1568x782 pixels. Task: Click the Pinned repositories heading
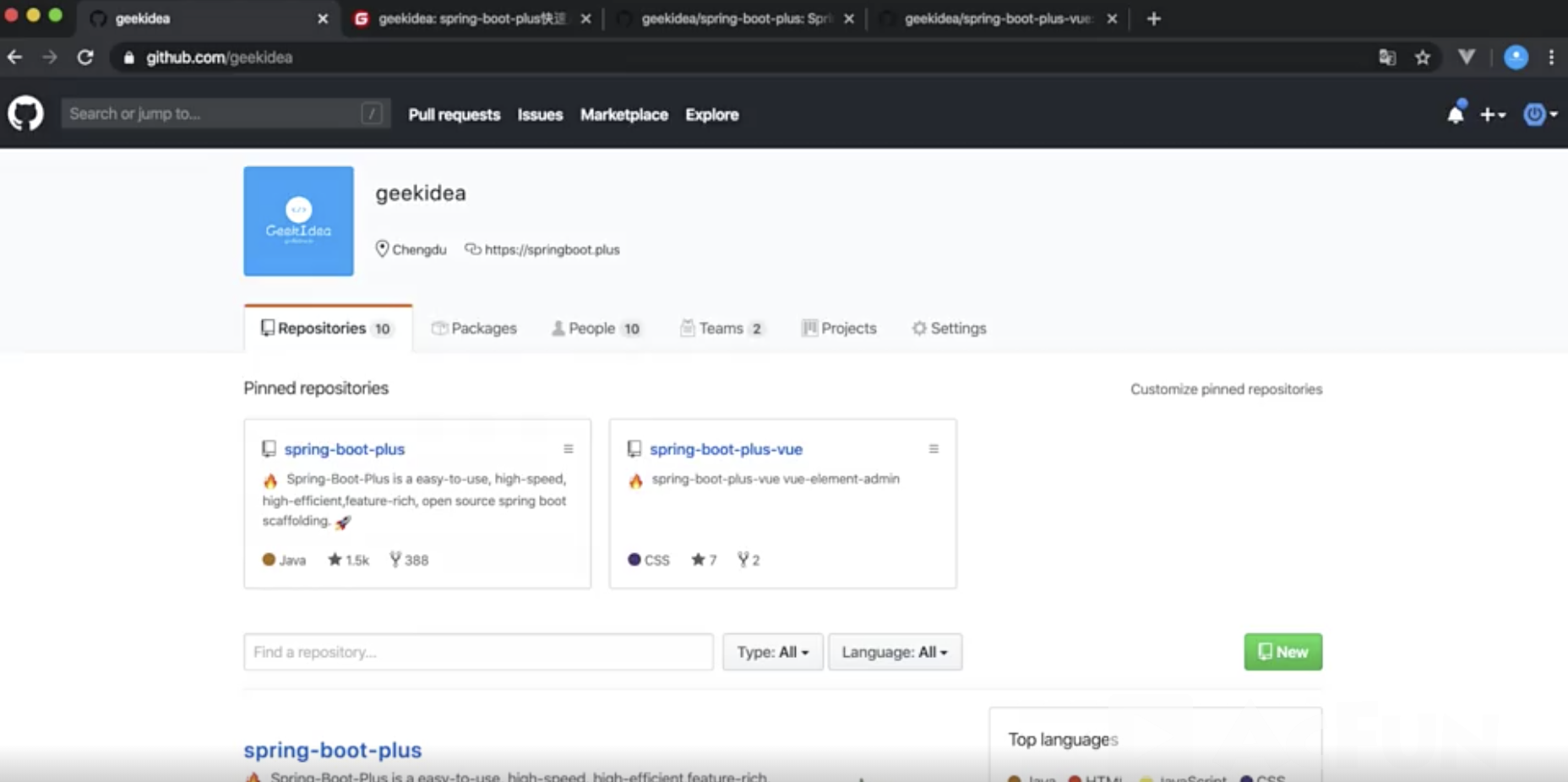click(316, 388)
